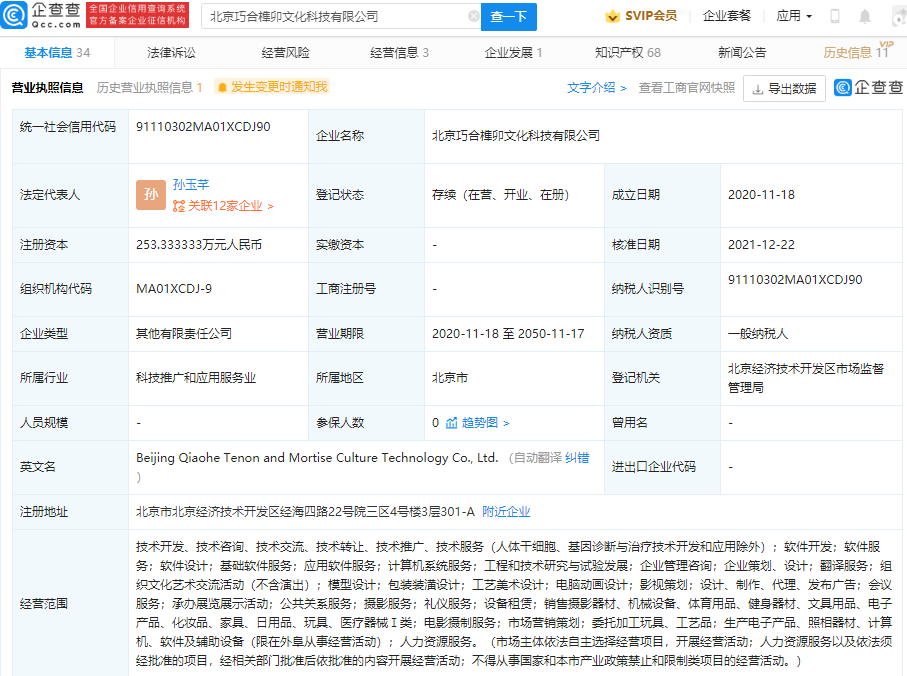Click the 孙 avatar of legal representative

tap(151, 195)
